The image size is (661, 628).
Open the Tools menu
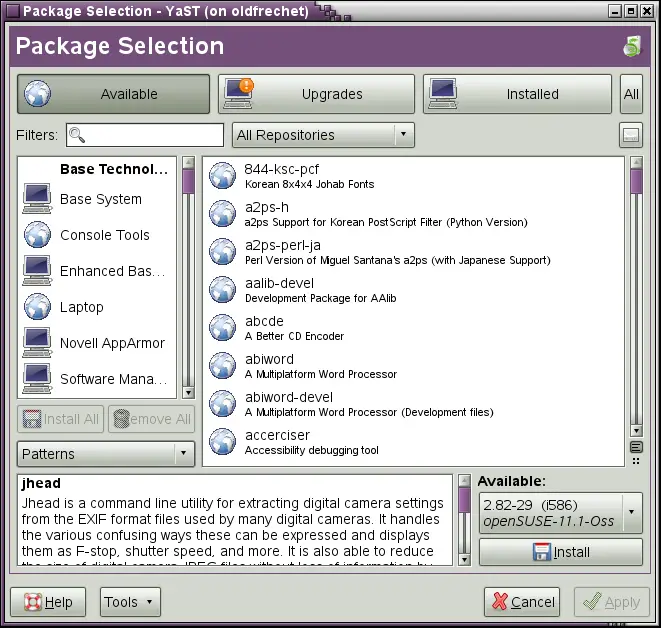point(130,602)
